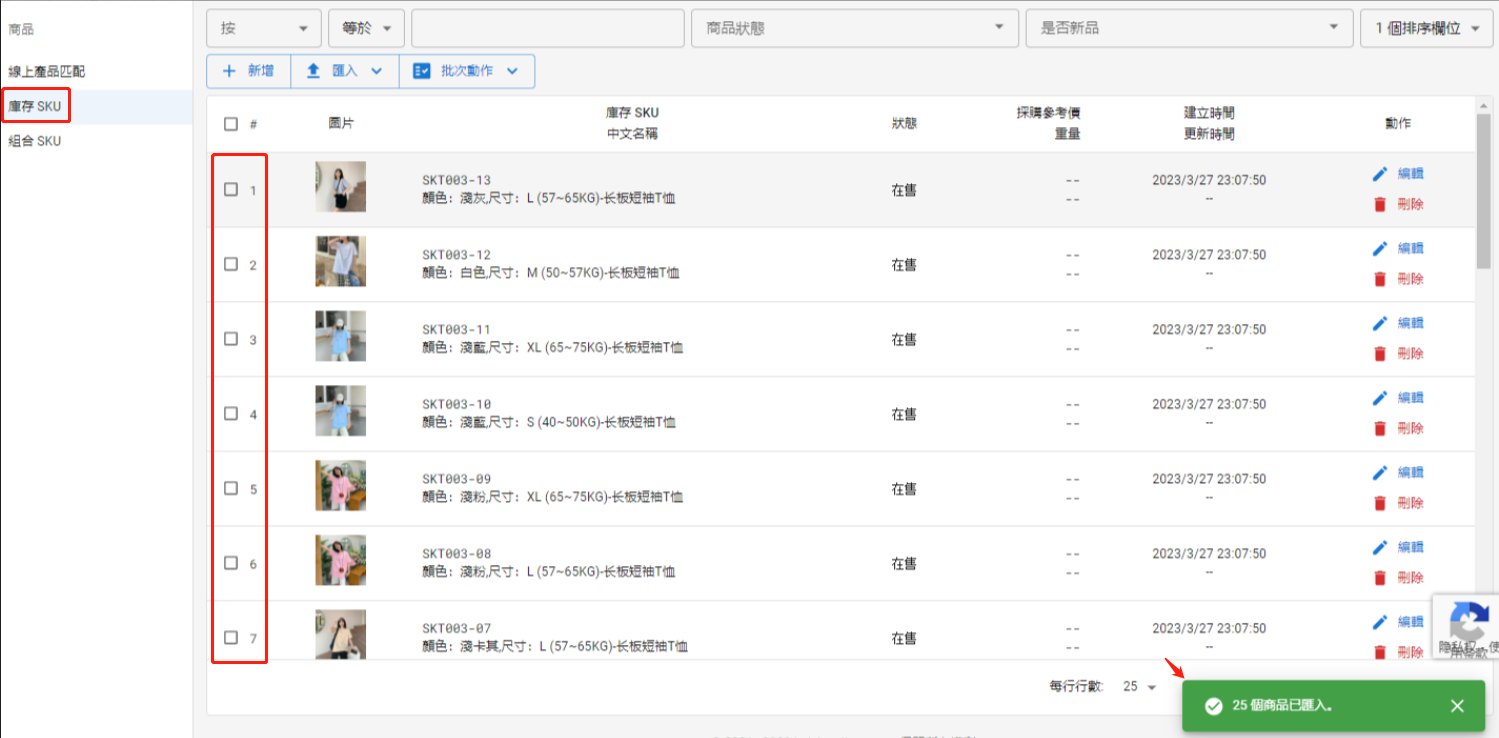The width and height of the screenshot is (1499, 738).
Task: Click the 編輯 link for SKT003-10
Action: pyautogui.click(x=1410, y=398)
